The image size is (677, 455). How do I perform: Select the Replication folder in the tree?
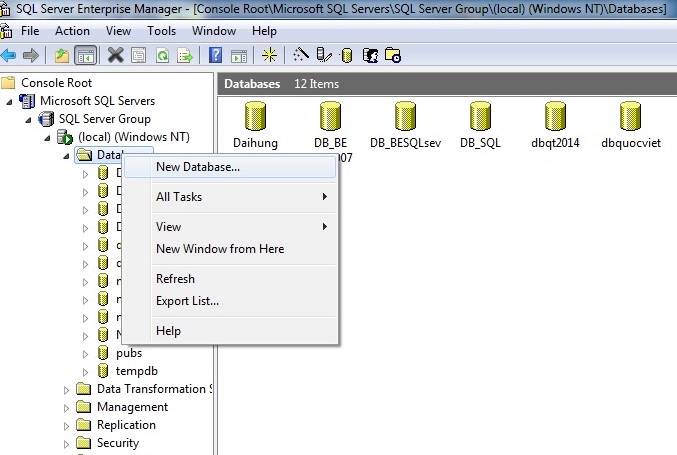126,425
